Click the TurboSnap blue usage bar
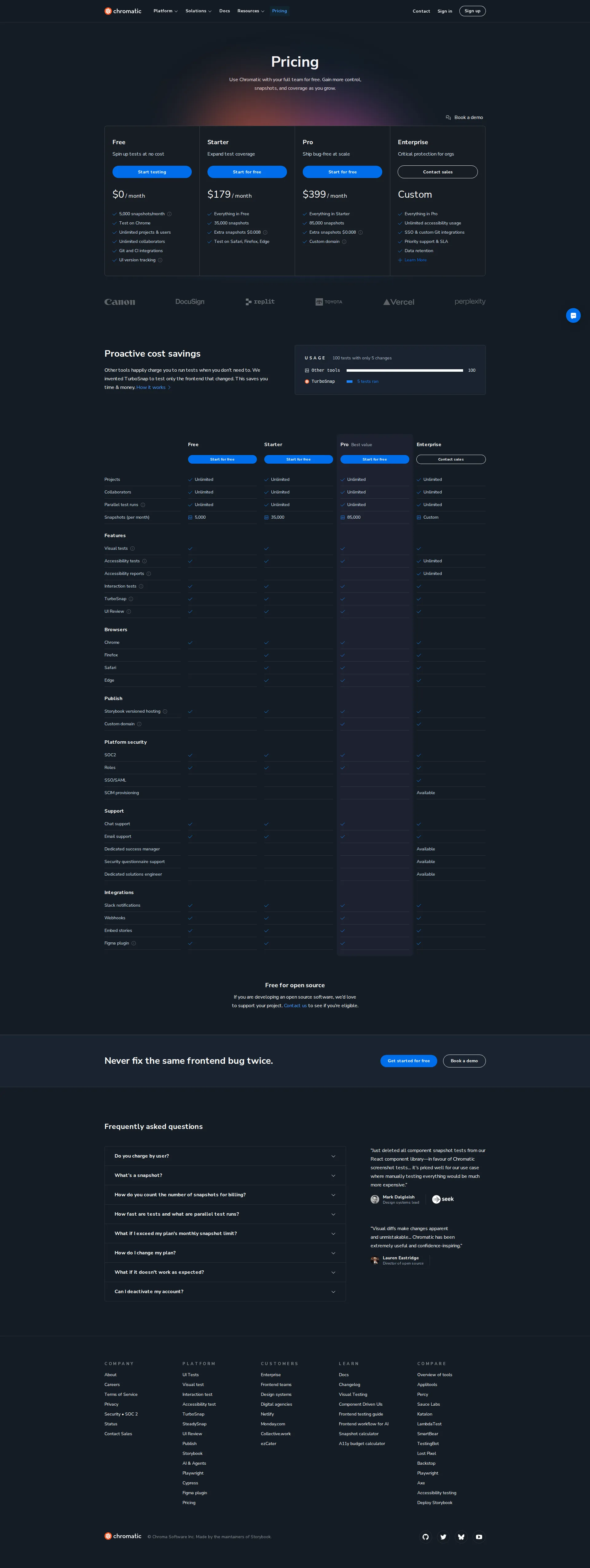590x1568 pixels. click(350, 382)
